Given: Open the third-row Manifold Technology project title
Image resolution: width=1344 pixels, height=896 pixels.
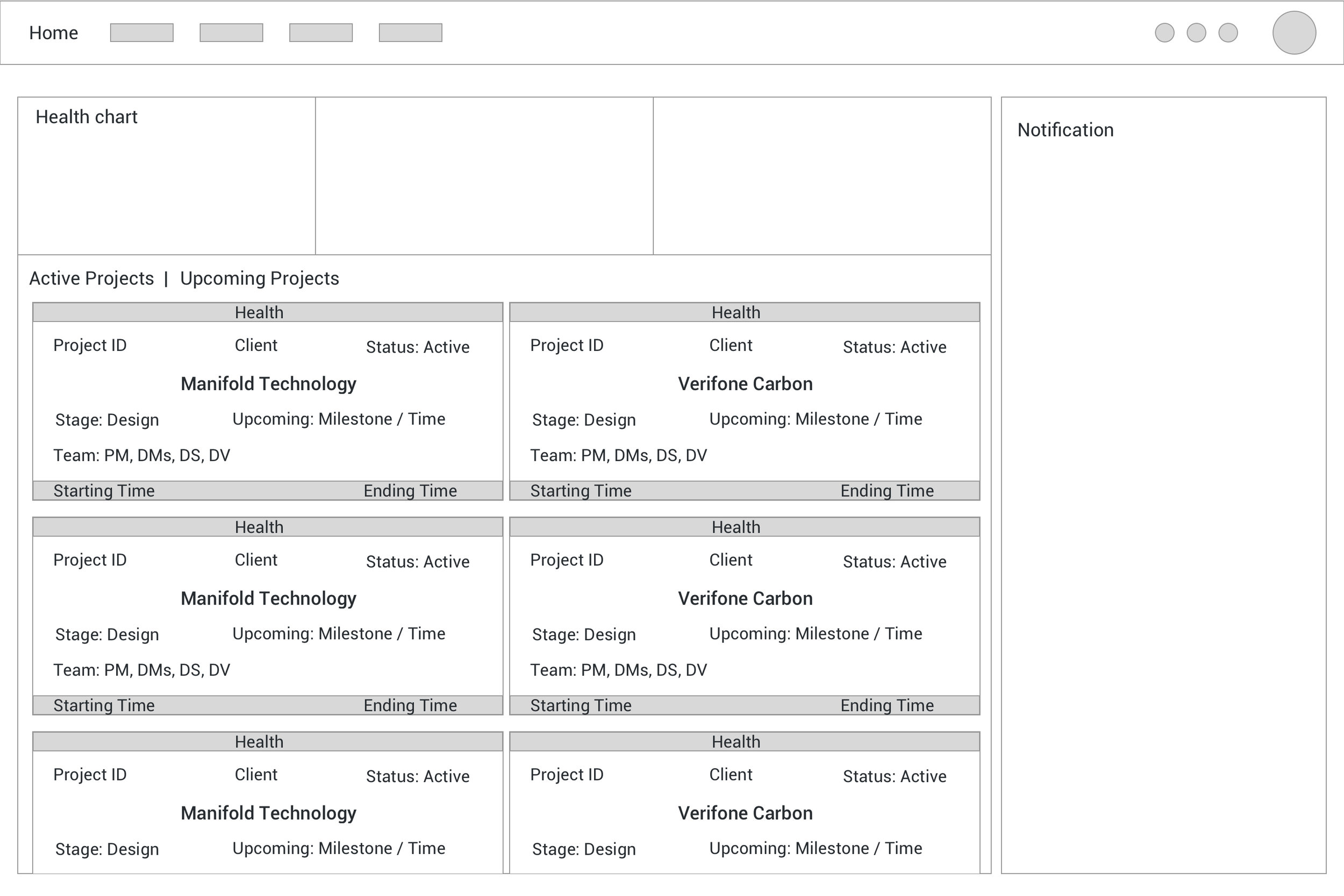Looking at the screenshot, I should pyautogui.click(x=269, y=813).
